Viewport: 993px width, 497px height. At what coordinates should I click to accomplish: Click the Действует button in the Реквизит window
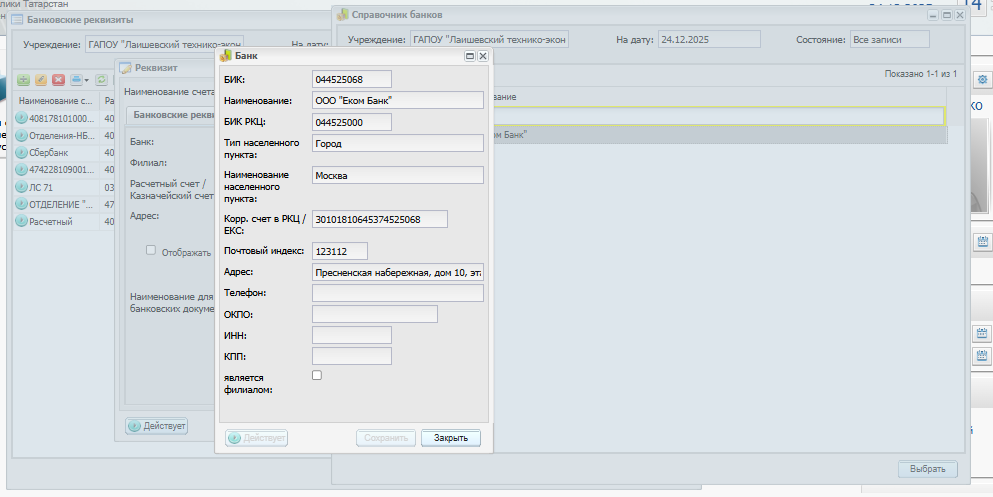[x=156, y=426]
